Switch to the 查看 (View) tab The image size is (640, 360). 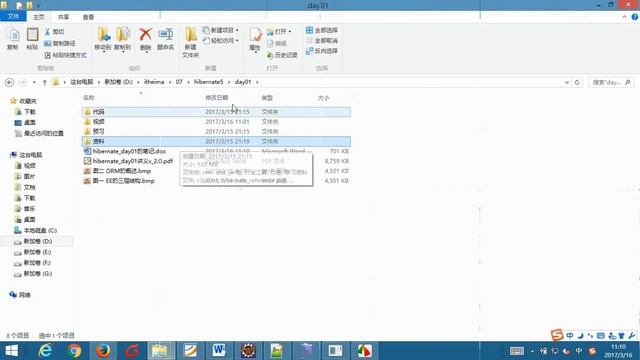pyautogui.click(x=88, y=17)
